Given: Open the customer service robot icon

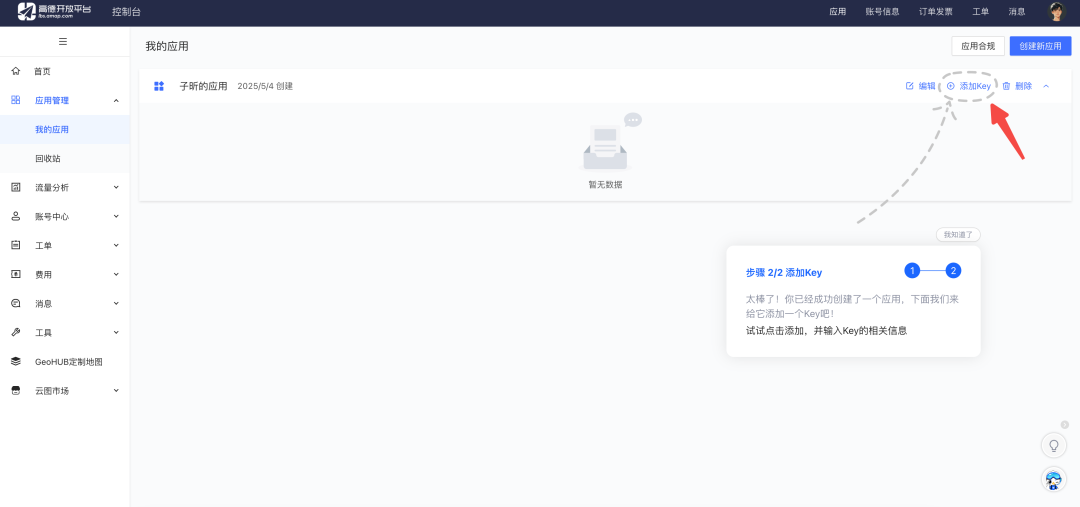Looking at the screenshot, I should (x=1053, y=479).
